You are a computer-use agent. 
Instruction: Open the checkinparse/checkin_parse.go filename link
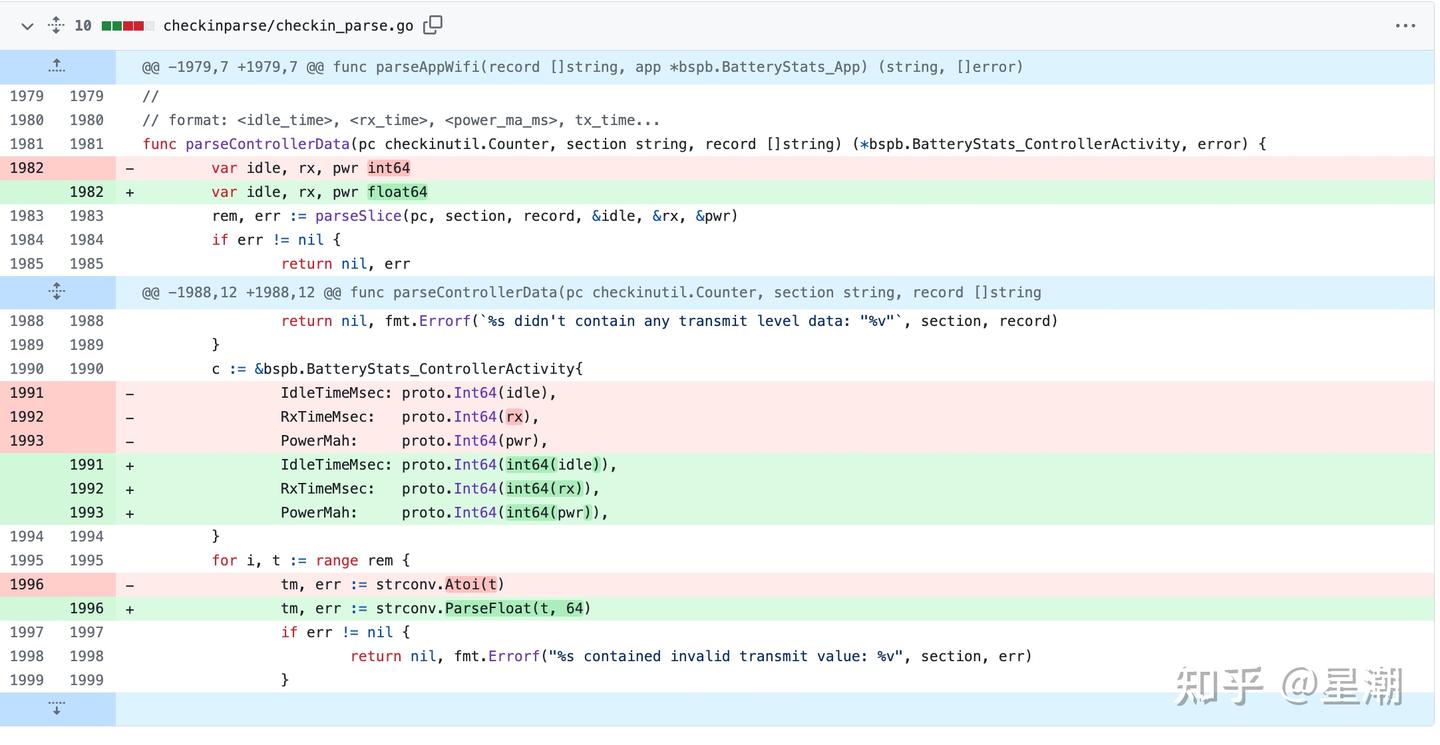tap(288, 26)
